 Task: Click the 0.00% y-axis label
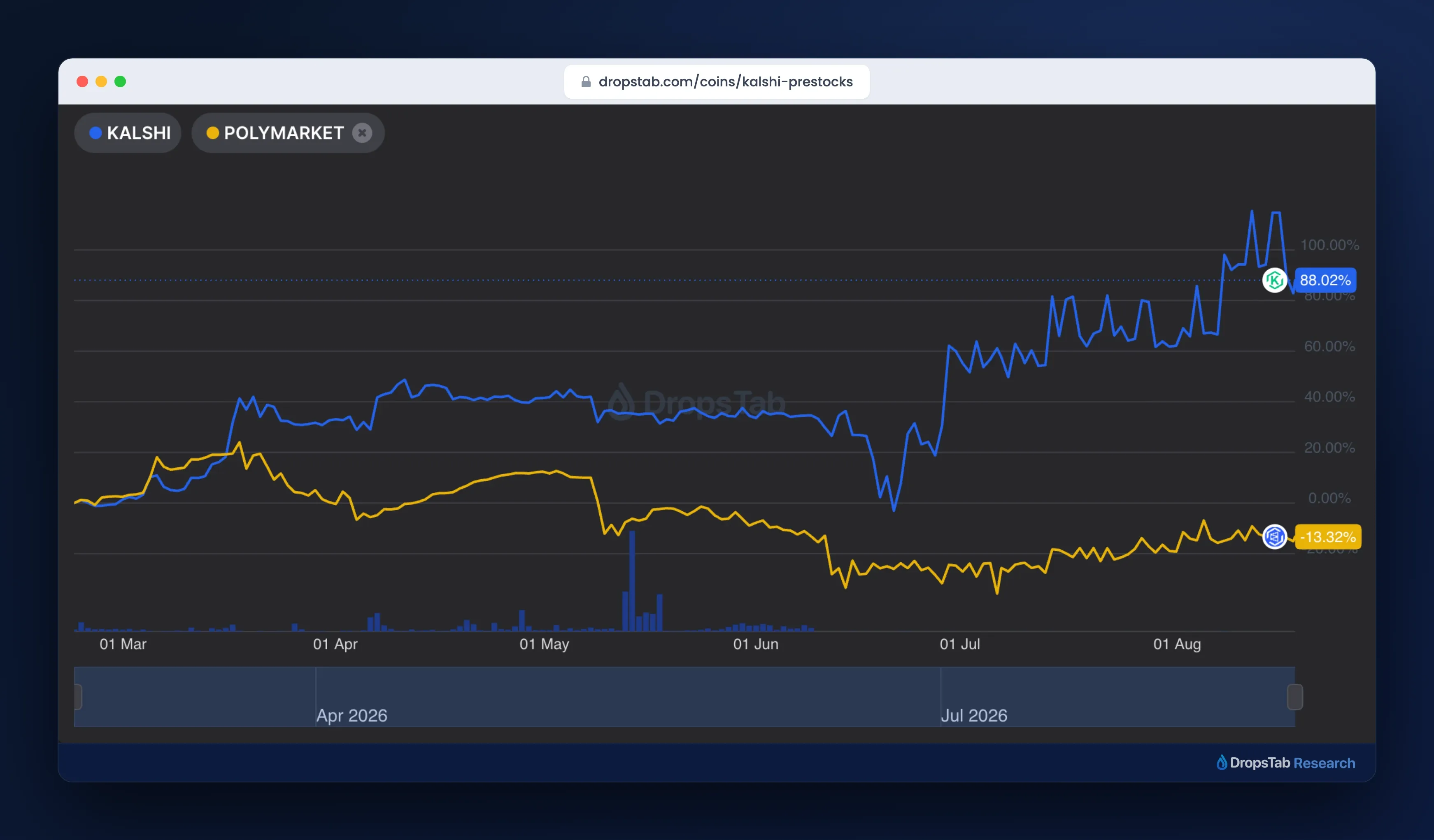point(1329,498)
